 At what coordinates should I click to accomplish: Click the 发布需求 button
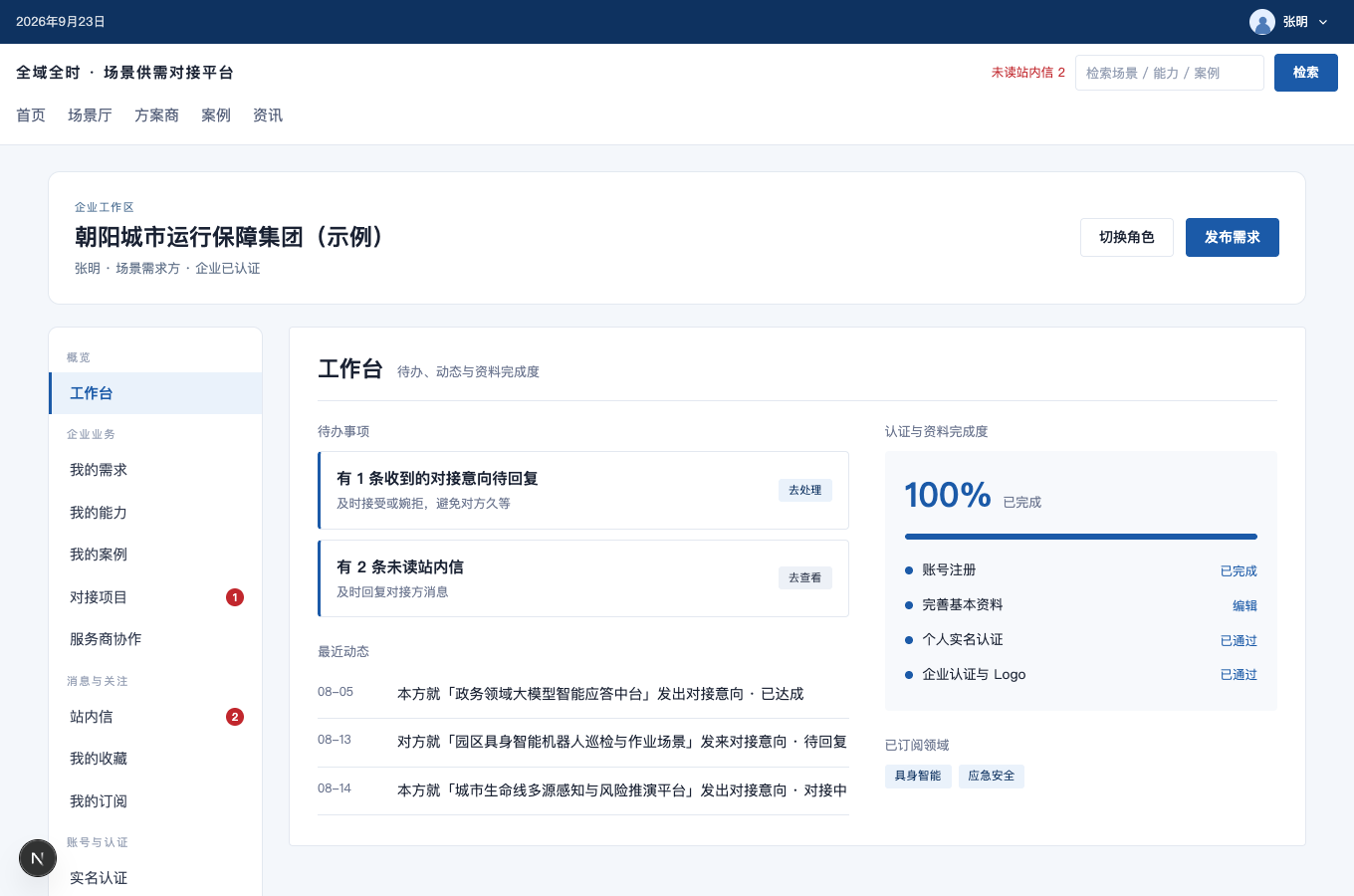(1233, 237)
